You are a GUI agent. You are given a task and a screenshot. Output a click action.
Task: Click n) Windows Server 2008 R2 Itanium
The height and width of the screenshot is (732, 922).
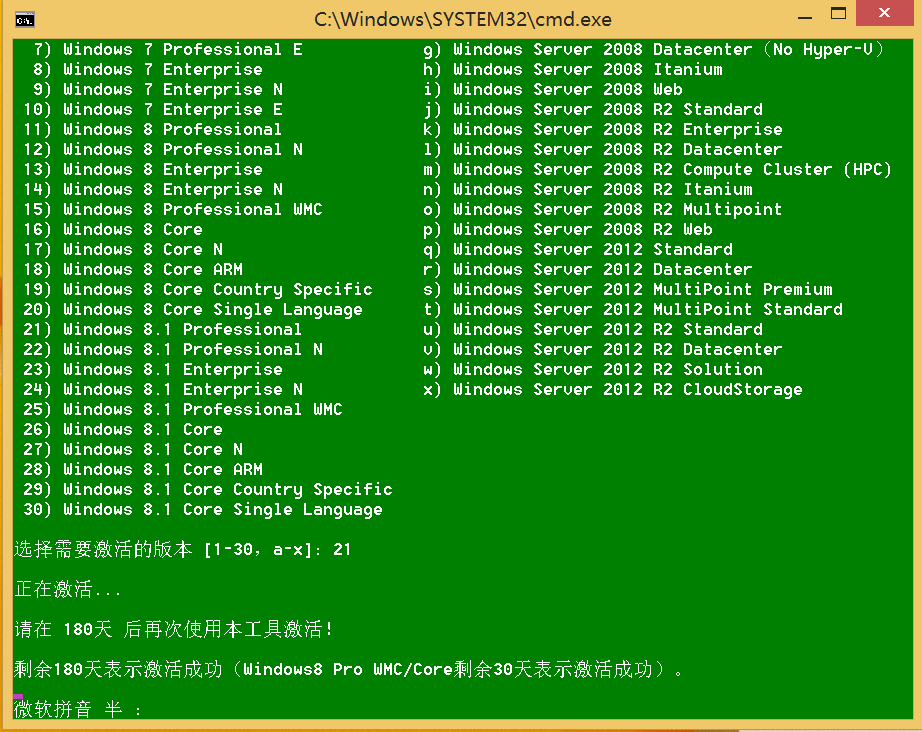coord(588,189)
